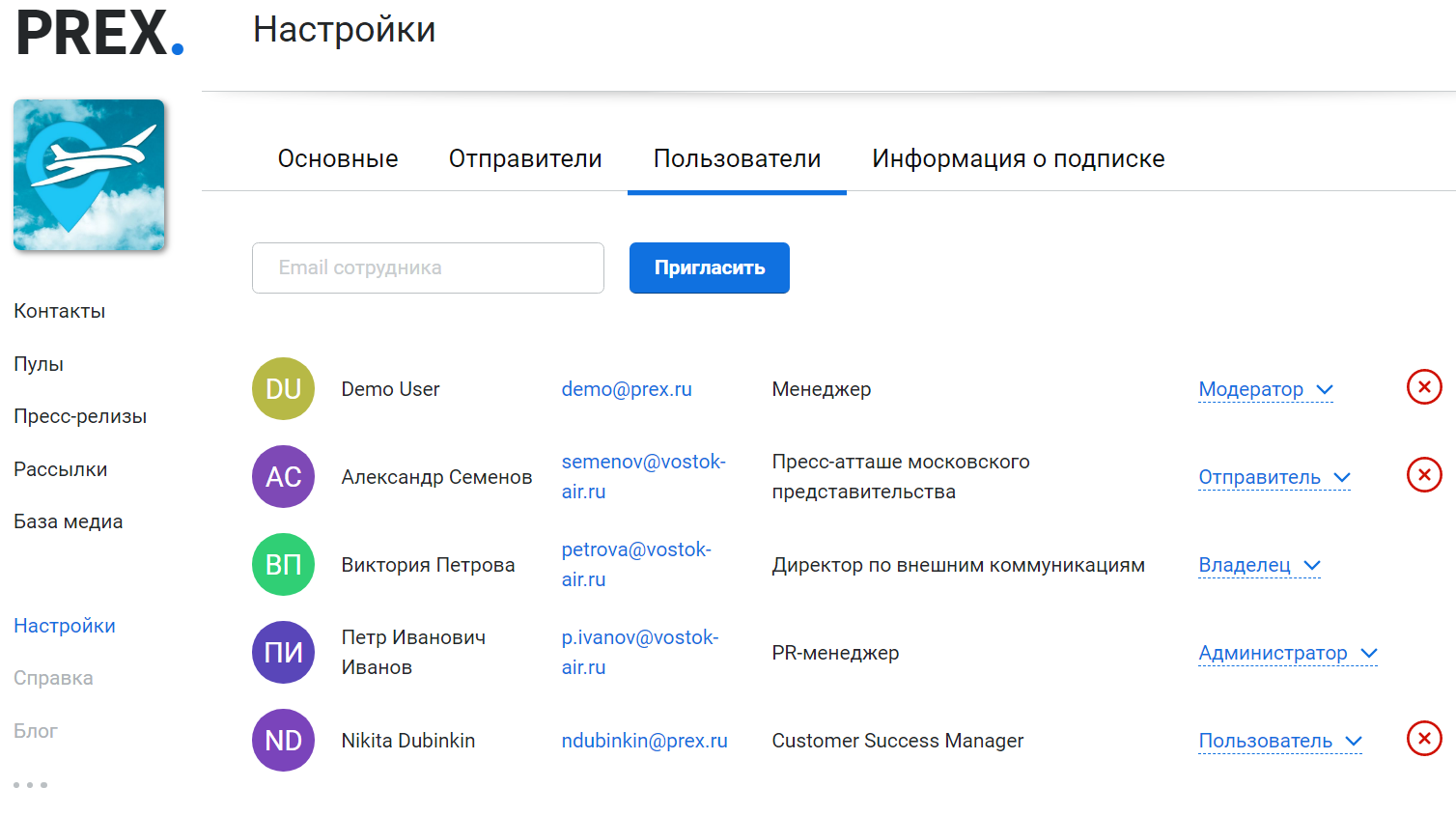This screenshot has height=816, width=1456.
Task: Open the demo@prex.ru email link
Action: (627, 389)
